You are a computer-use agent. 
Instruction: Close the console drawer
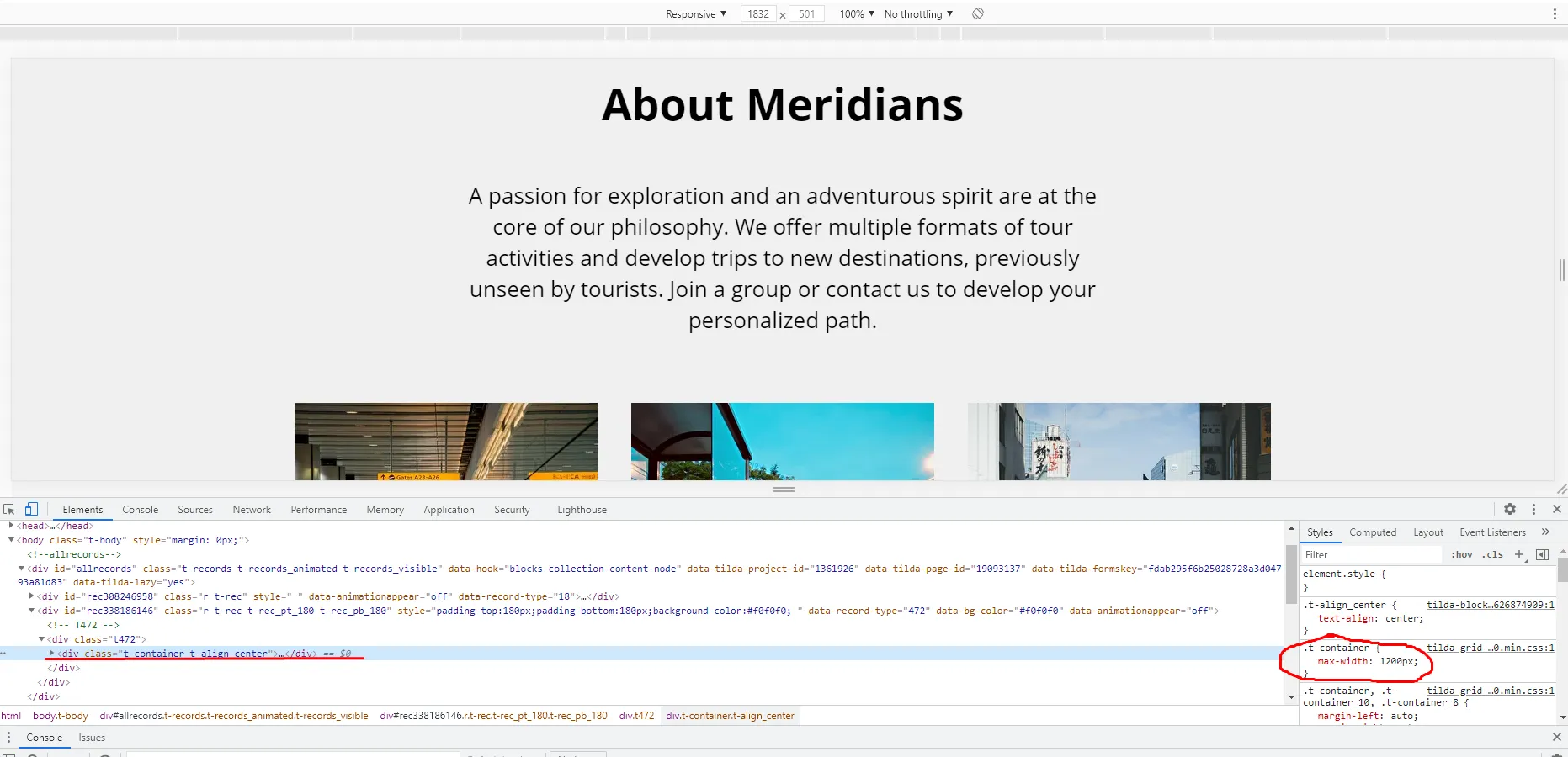tap(1557, 737)
